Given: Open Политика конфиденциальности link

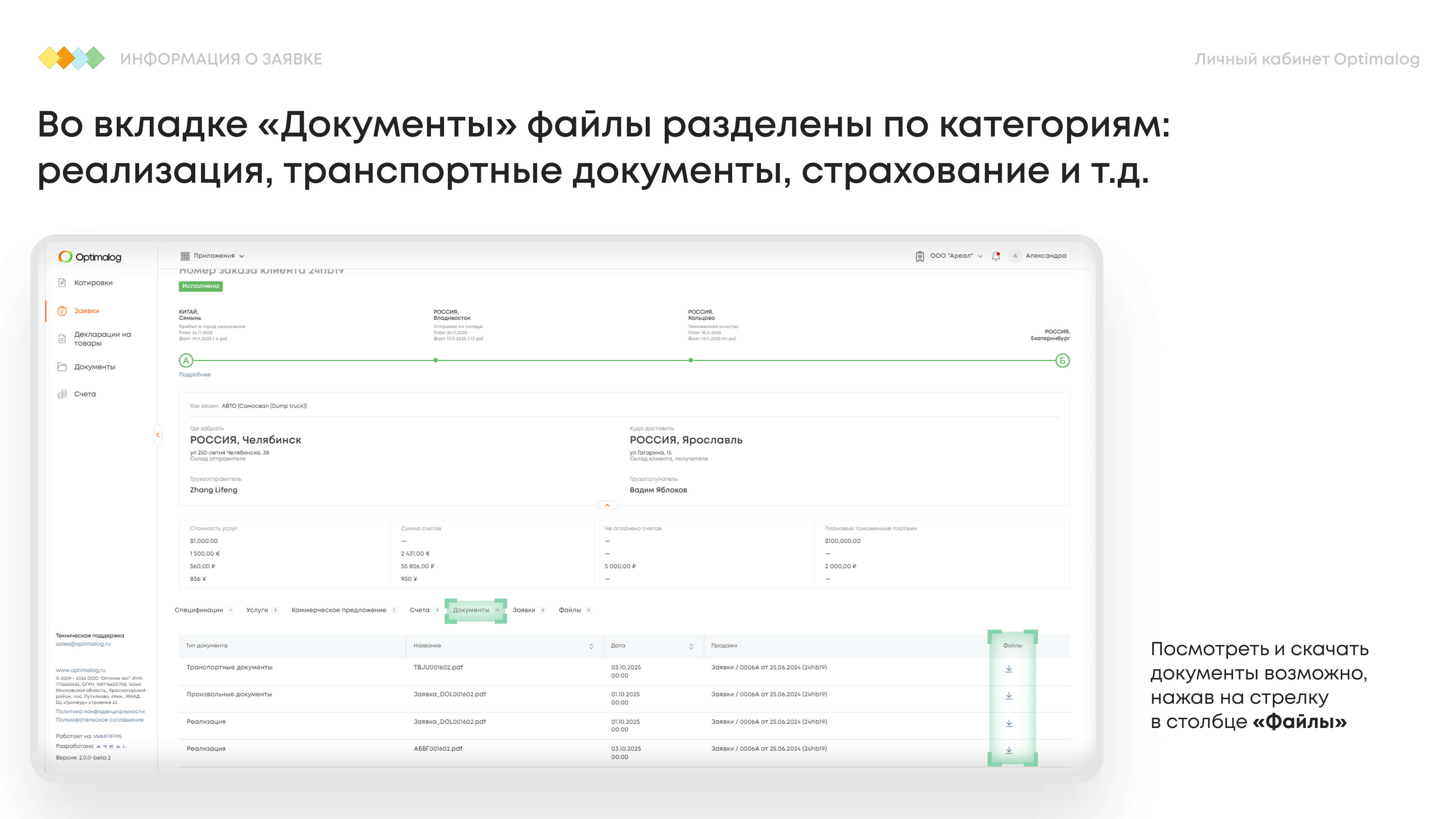Looking at the screenshot, I should (x=100, y=712).
